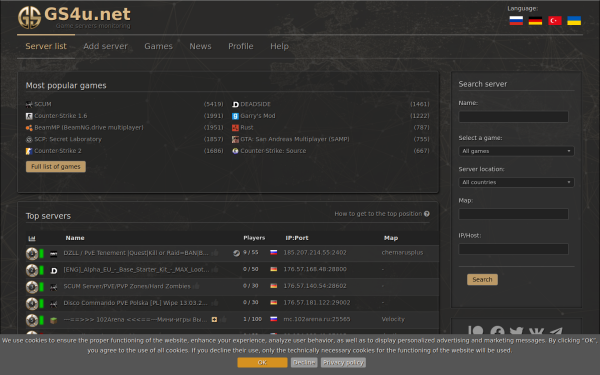Open the Profile menu item
The height and width of the screenshot is (375, 600).
[x=241, y=46]
